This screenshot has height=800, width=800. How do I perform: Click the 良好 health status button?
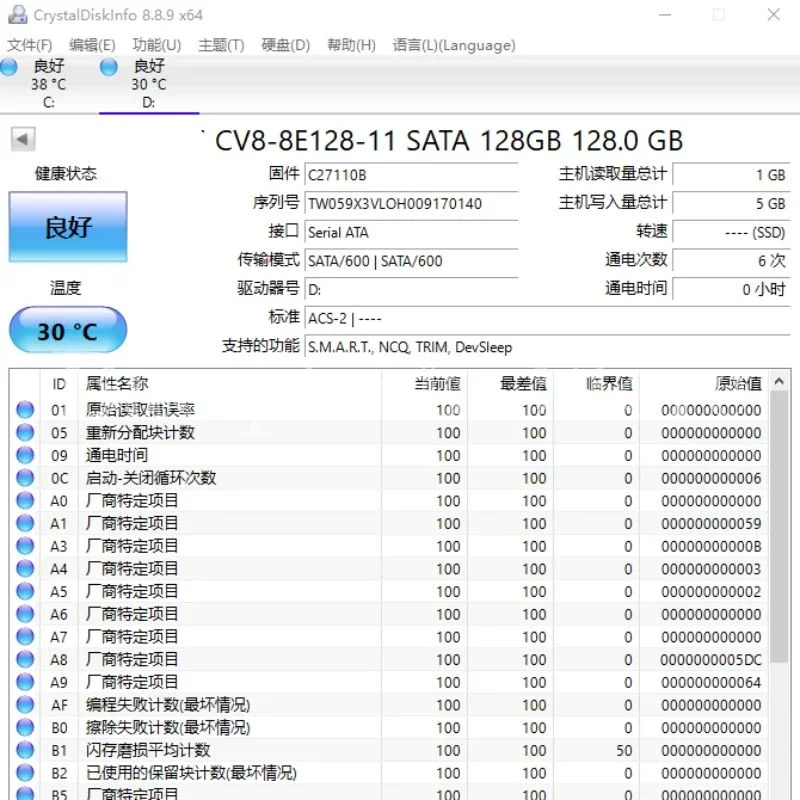(68, 227)
